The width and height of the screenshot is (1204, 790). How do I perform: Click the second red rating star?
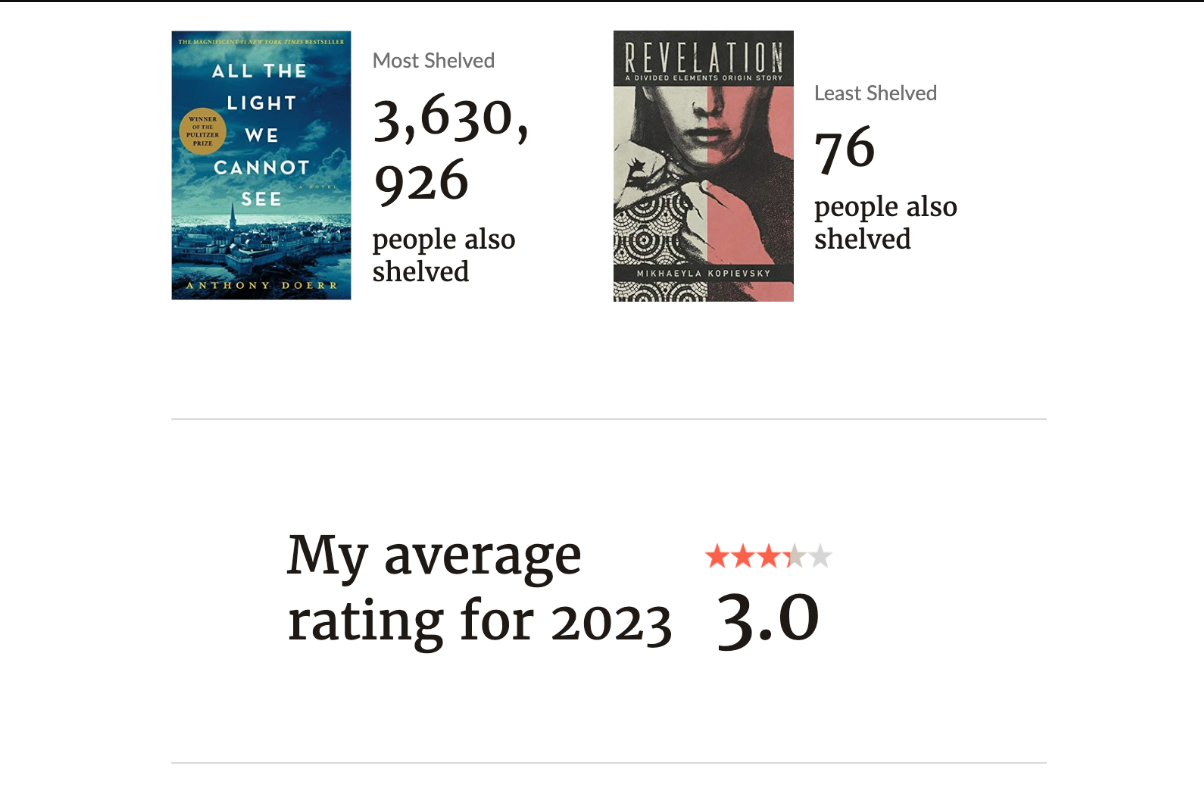tap(742, 557)
